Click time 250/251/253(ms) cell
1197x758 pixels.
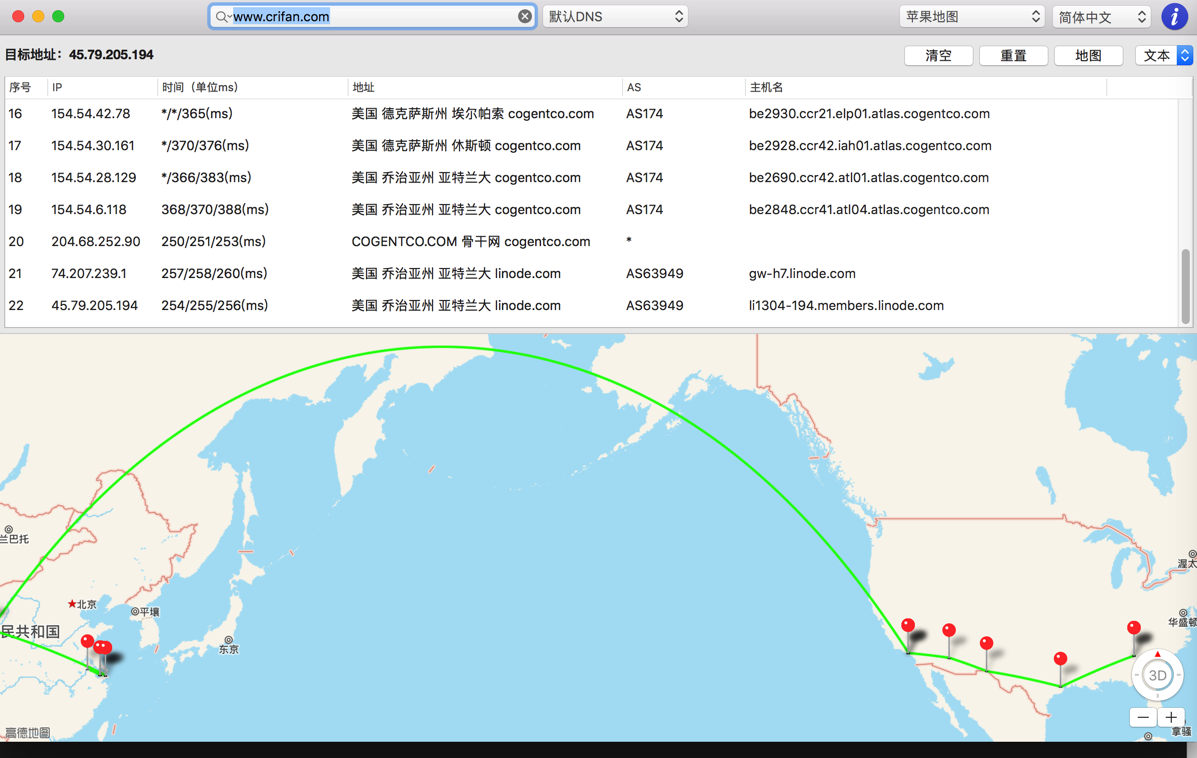213,242
